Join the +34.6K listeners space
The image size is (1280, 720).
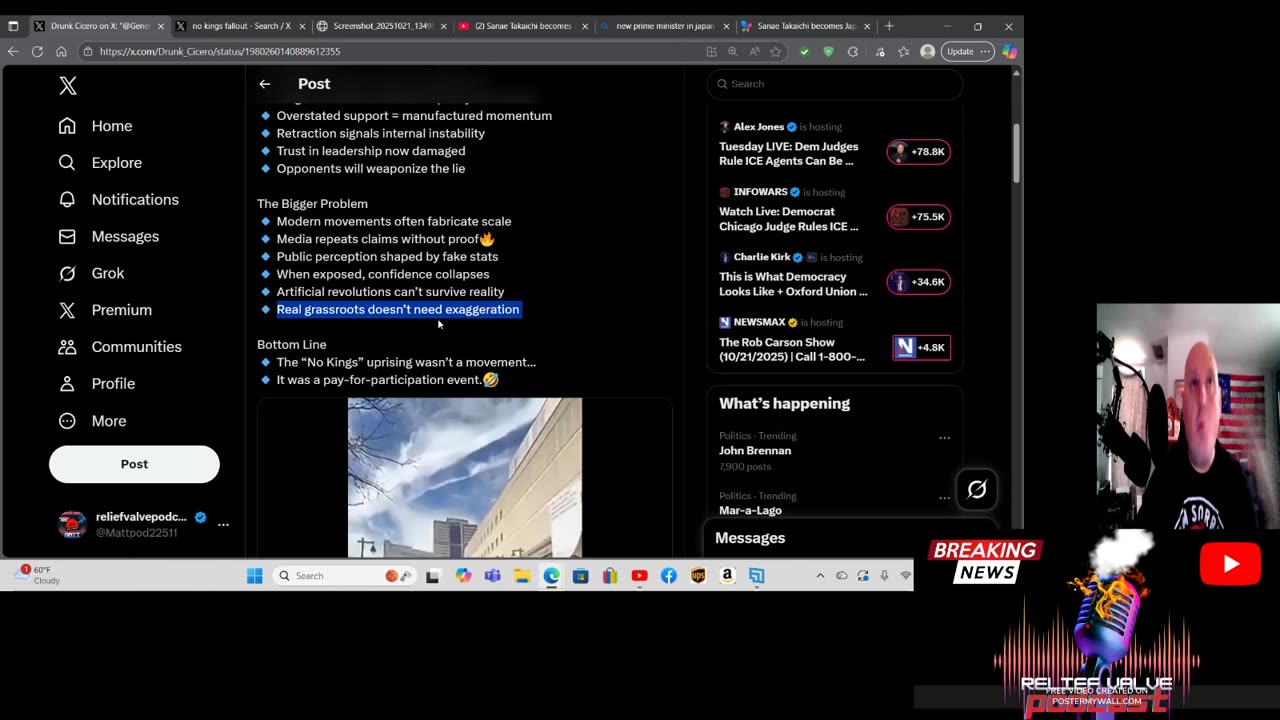pyautogui.click(x=918, y=282)
